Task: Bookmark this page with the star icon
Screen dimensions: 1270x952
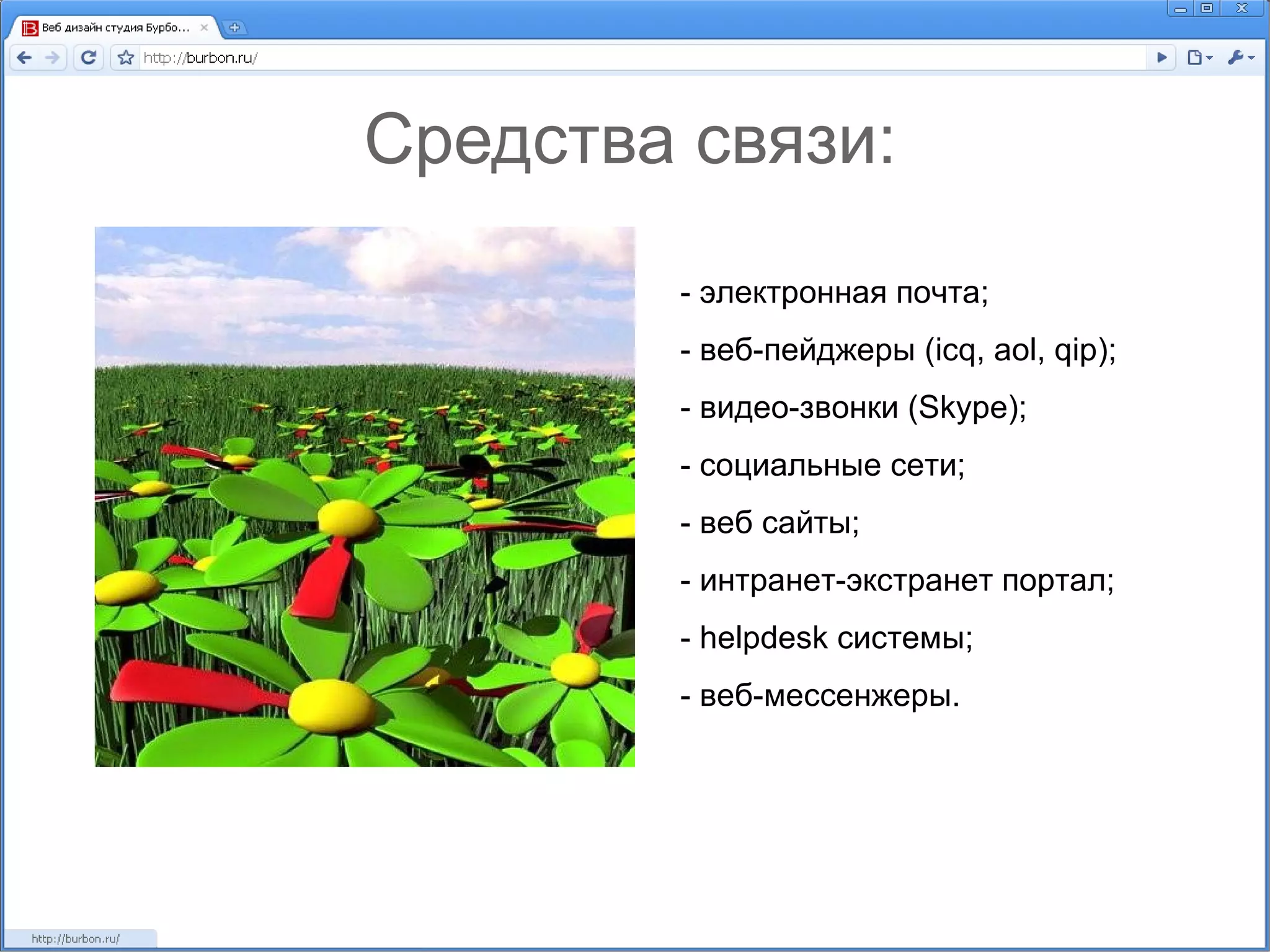Action: (126, 58)
